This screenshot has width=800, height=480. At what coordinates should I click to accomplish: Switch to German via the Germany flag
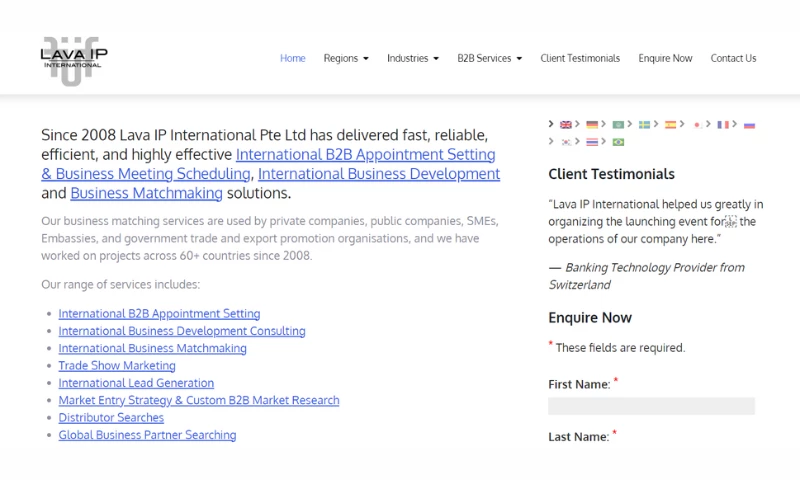(592, 125)
